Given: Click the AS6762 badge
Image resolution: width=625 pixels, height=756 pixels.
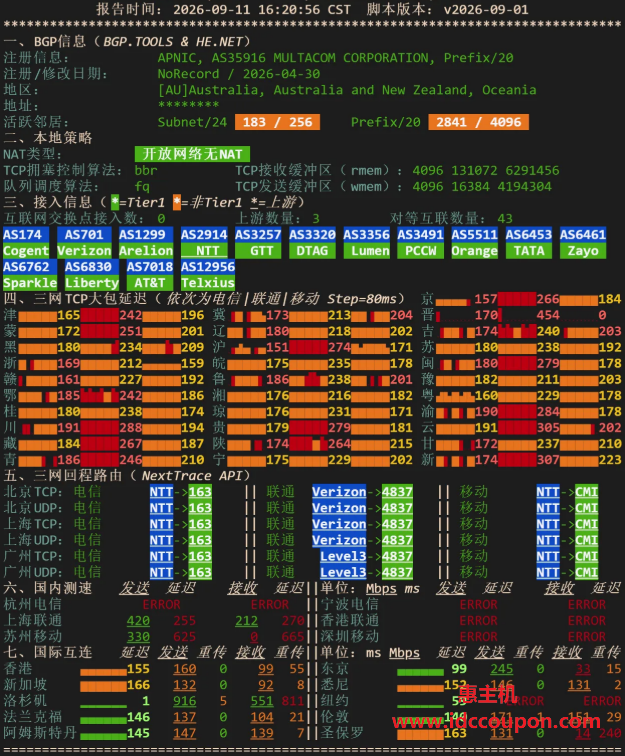Looking at the screenshot, I should (30, 267).
